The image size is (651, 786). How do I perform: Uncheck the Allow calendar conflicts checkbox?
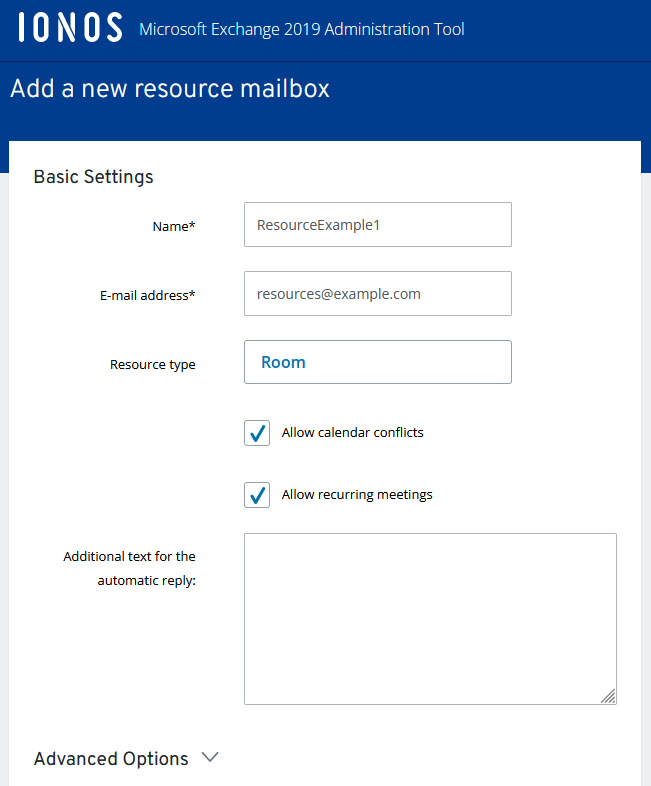[x=257, y=433]
